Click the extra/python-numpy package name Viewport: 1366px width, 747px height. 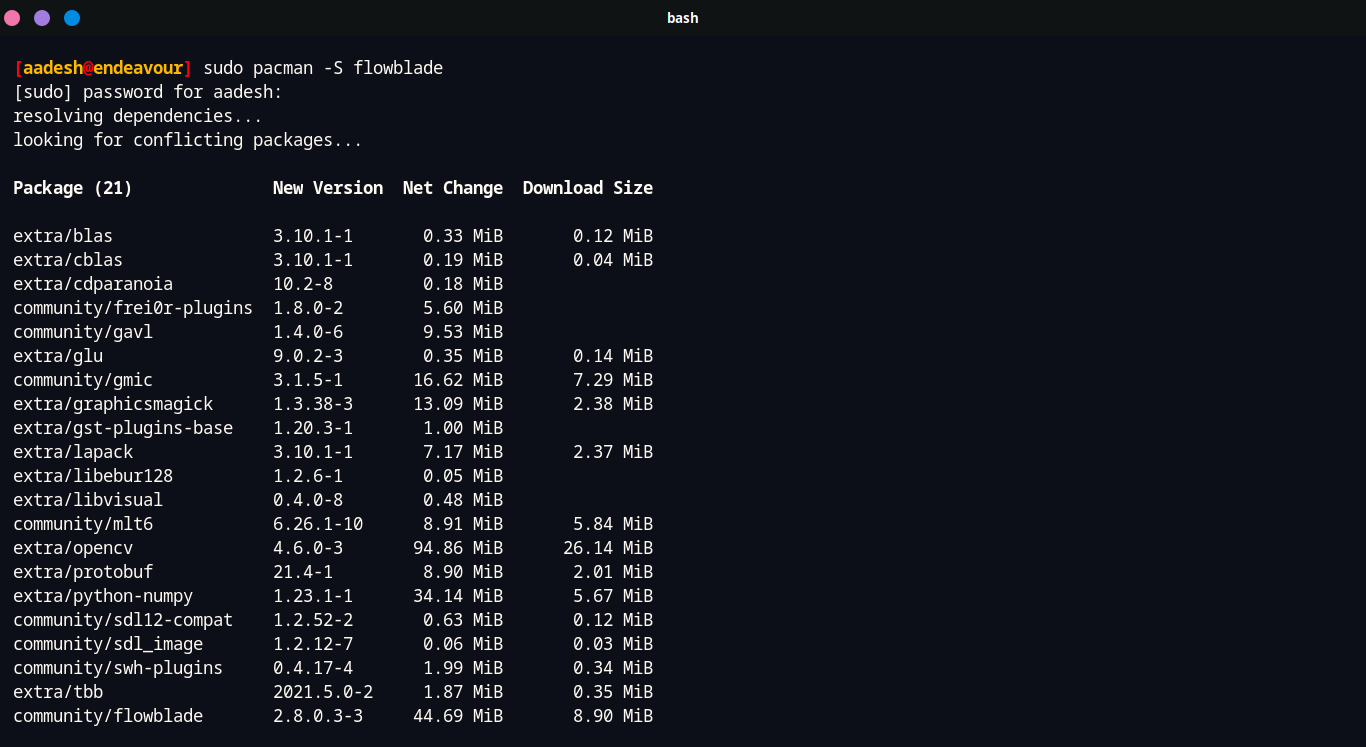pyautogui.click(x=102, y=595)
